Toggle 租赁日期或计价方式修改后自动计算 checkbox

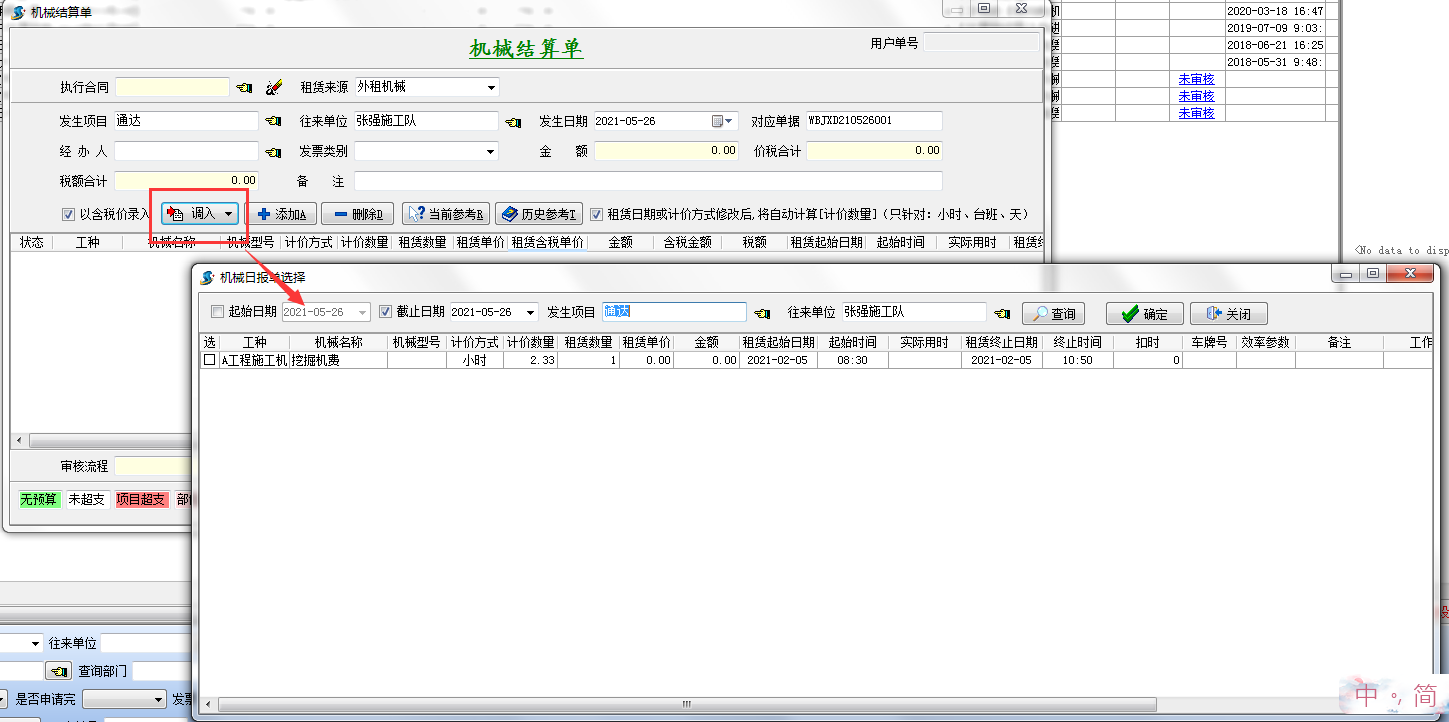click(x=596, y=214)
